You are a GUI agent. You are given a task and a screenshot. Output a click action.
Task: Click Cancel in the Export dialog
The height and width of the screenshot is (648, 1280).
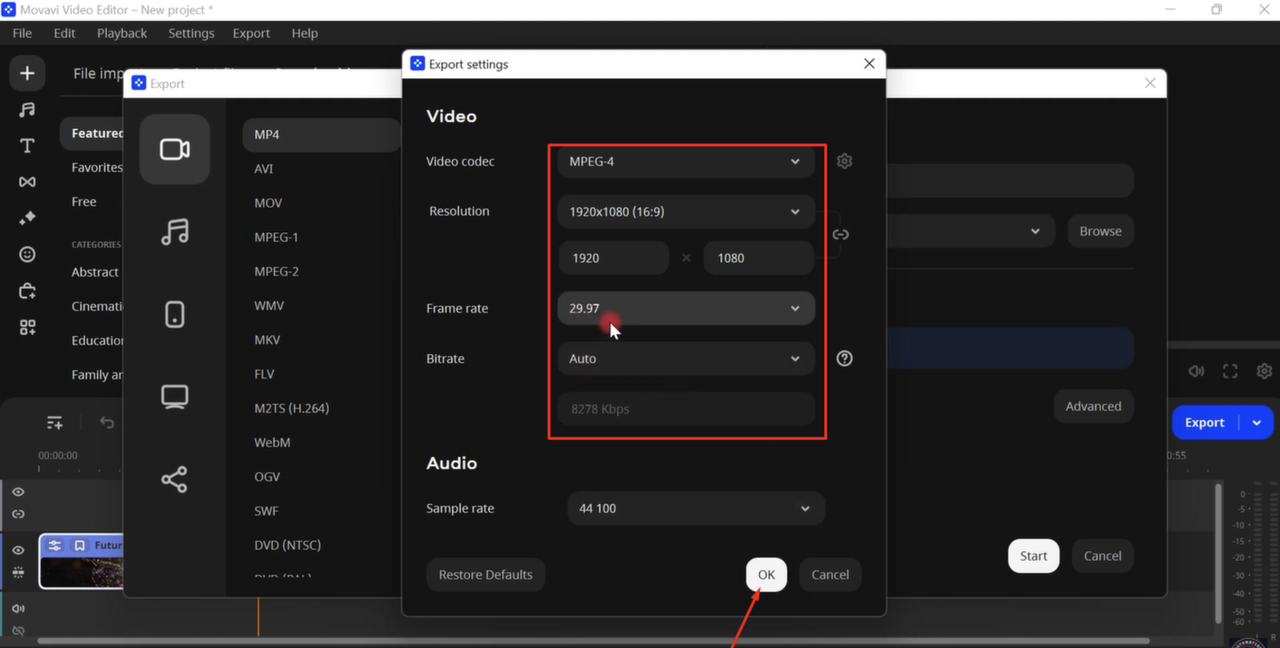coord(1102,556)
